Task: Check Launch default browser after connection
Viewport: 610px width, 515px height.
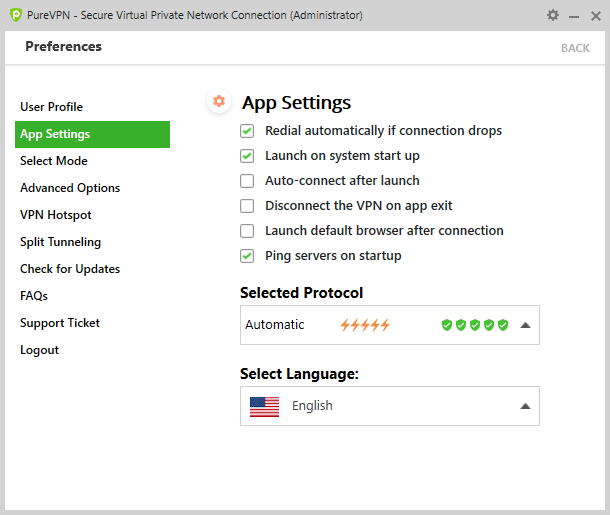Action: coord(247,231)
